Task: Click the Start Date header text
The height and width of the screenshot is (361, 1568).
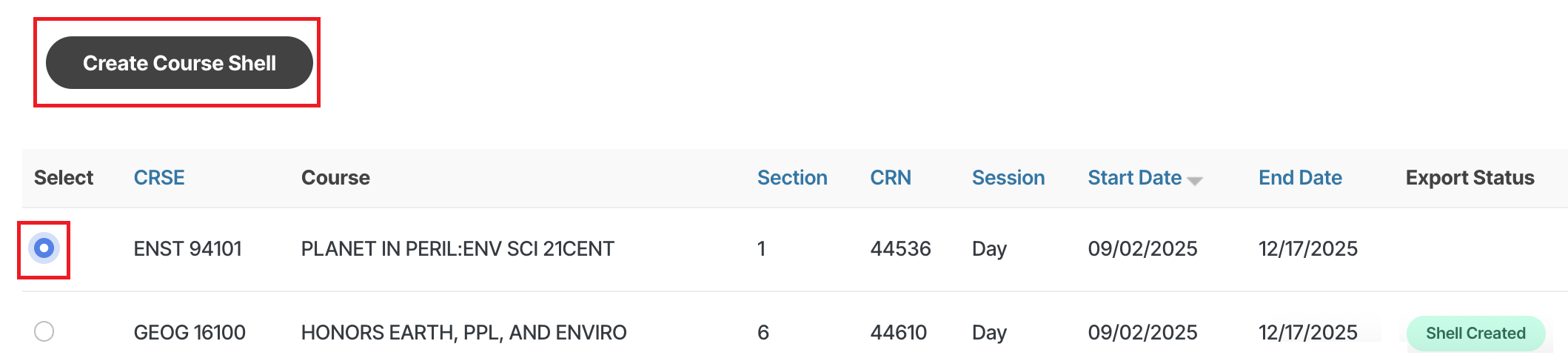Action: pyautogui.click(x=1134, y=178)
